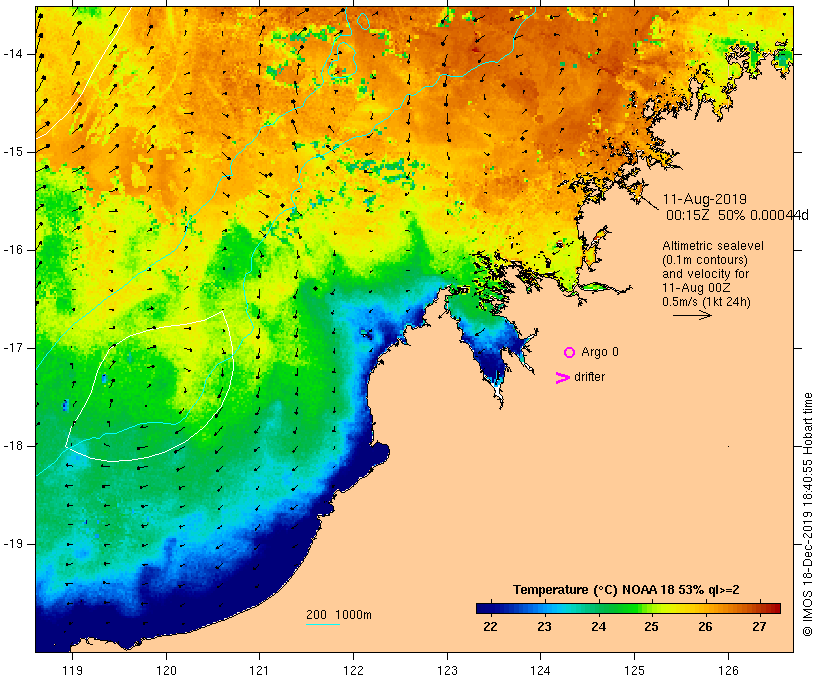The image size is (820, 680).
Task: Click the longitude label 125
Action: click(635, 670)
